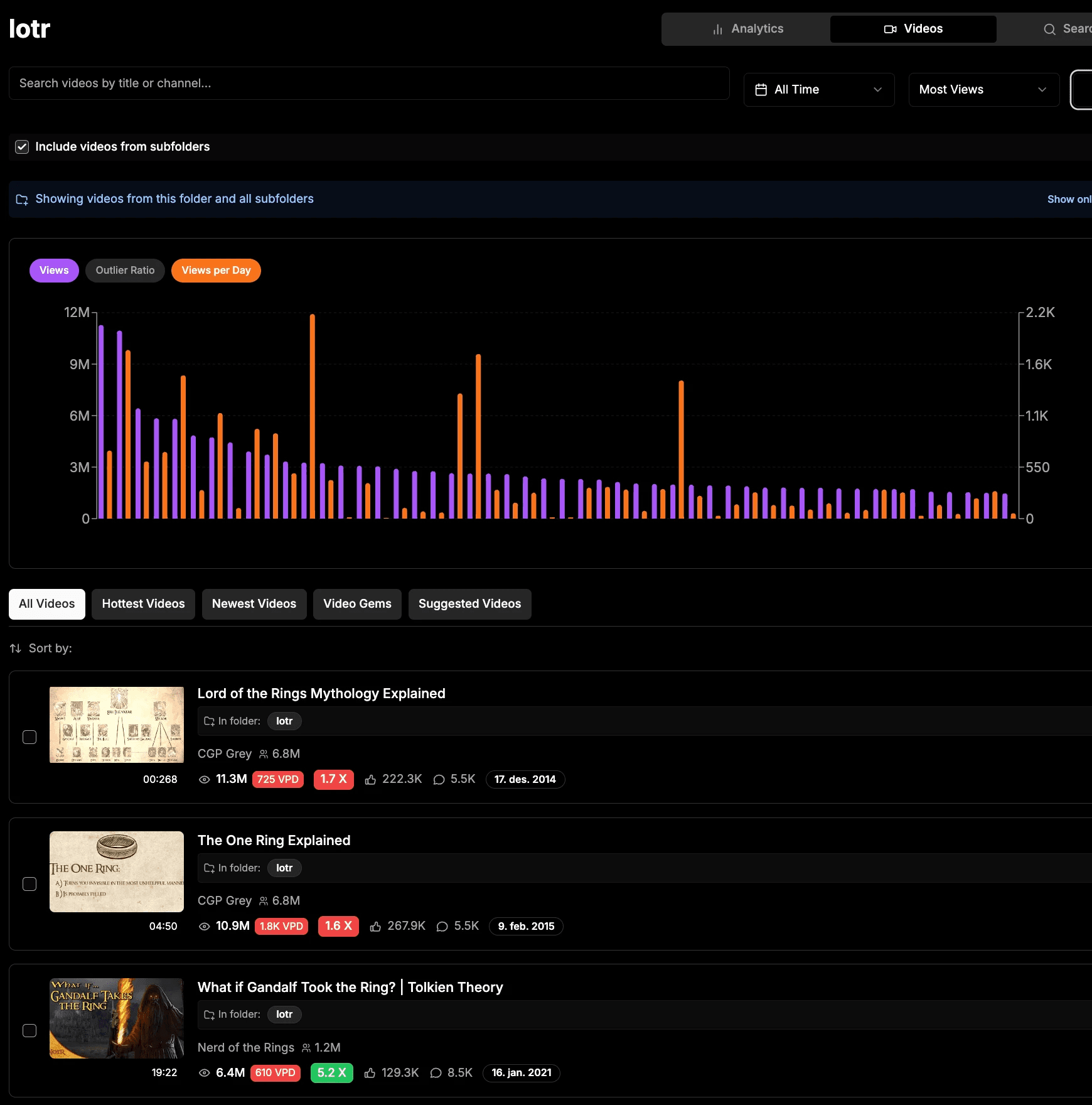Click the 610 VPD badge
Viewport: 1092px width, 1105px height.
point(276,1073)
